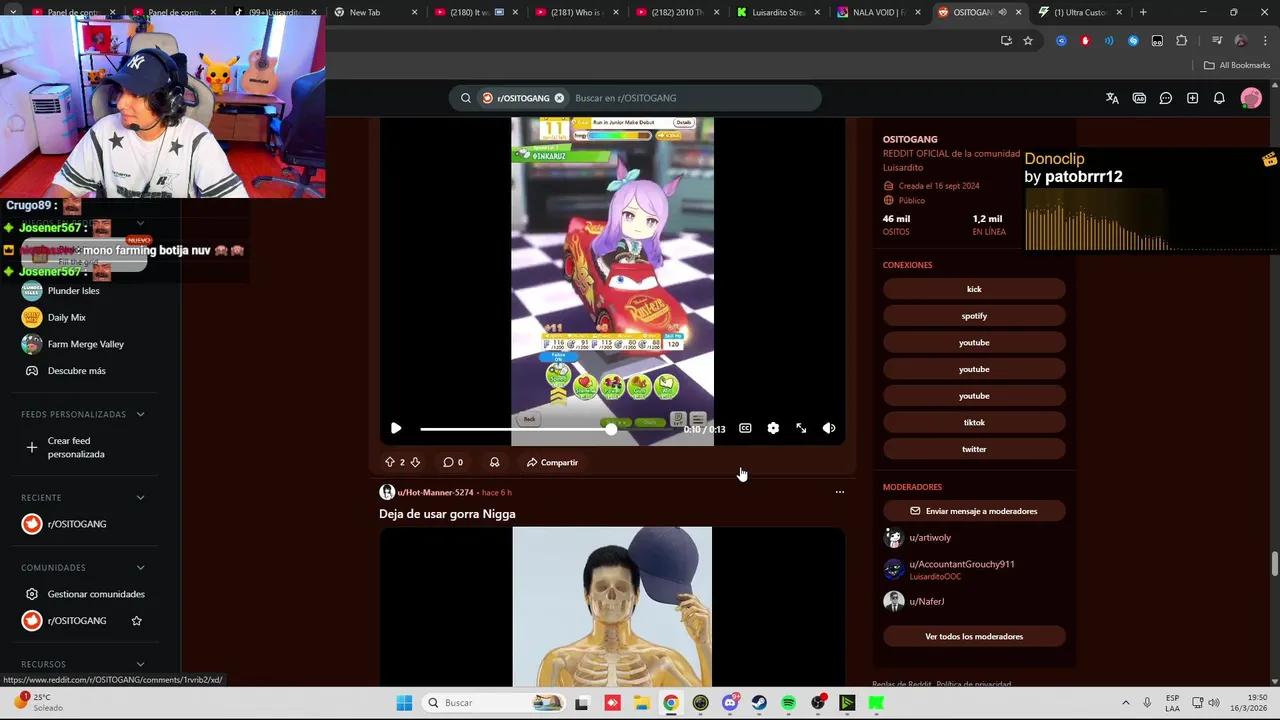Collapse the Comunidades section
The height and width of the screenshot is (720, 1280).
pyautogui.click(x=140, y=567)
